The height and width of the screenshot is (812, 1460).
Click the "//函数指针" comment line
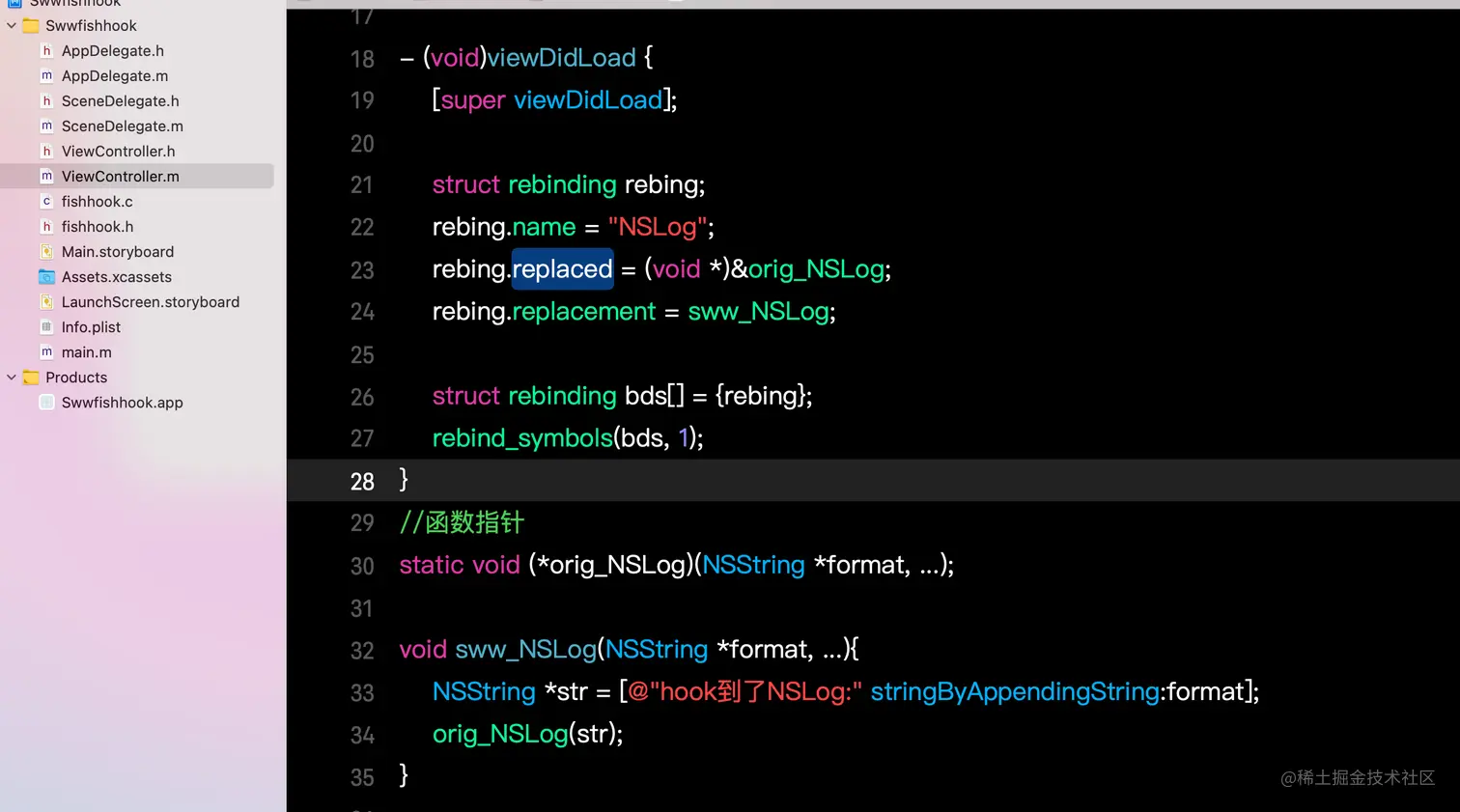pos(462,522)
